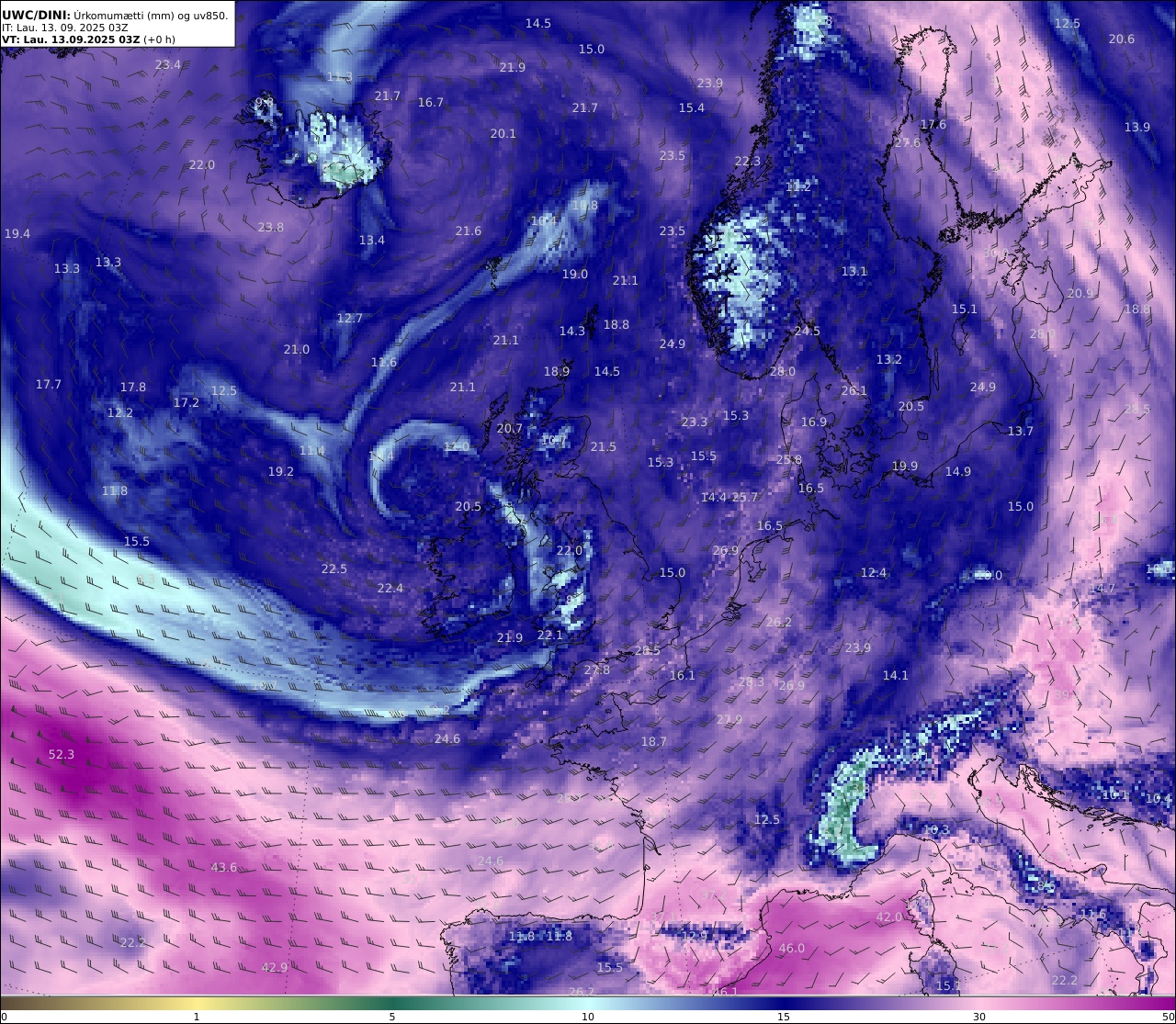
Task: Click the 13.9 value near the right edge
Action: coord(1137,127)
